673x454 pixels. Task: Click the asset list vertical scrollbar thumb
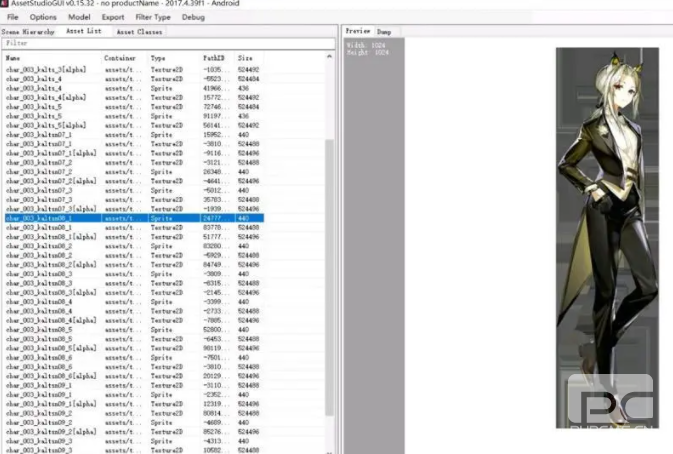pyautogui.click(x=329, y=277)
